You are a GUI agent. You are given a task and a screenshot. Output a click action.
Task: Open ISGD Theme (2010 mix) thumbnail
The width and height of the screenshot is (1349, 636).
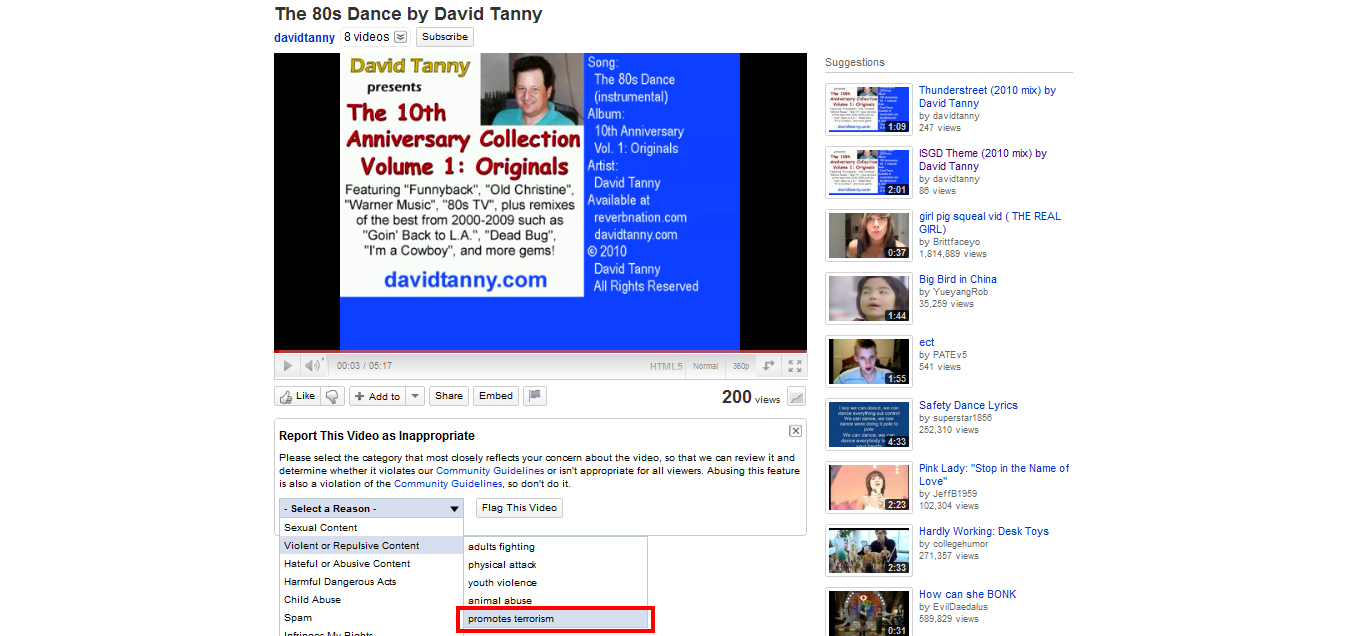(x=869, y=172)
